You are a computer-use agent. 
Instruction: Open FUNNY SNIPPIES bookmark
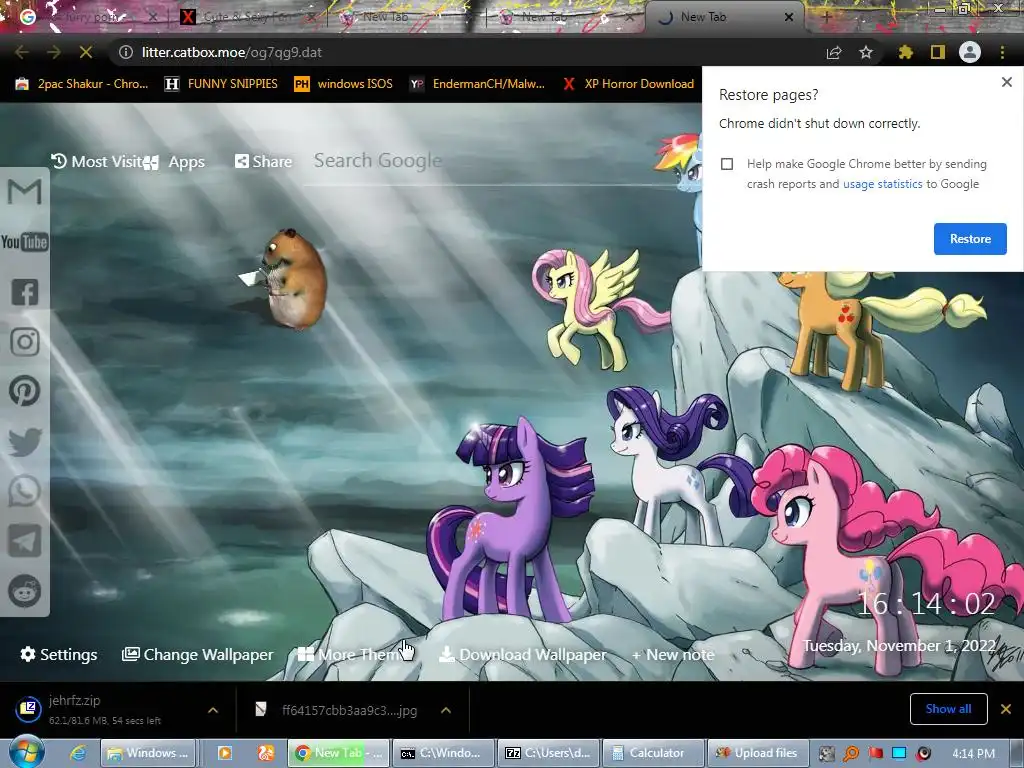point(221,84)
